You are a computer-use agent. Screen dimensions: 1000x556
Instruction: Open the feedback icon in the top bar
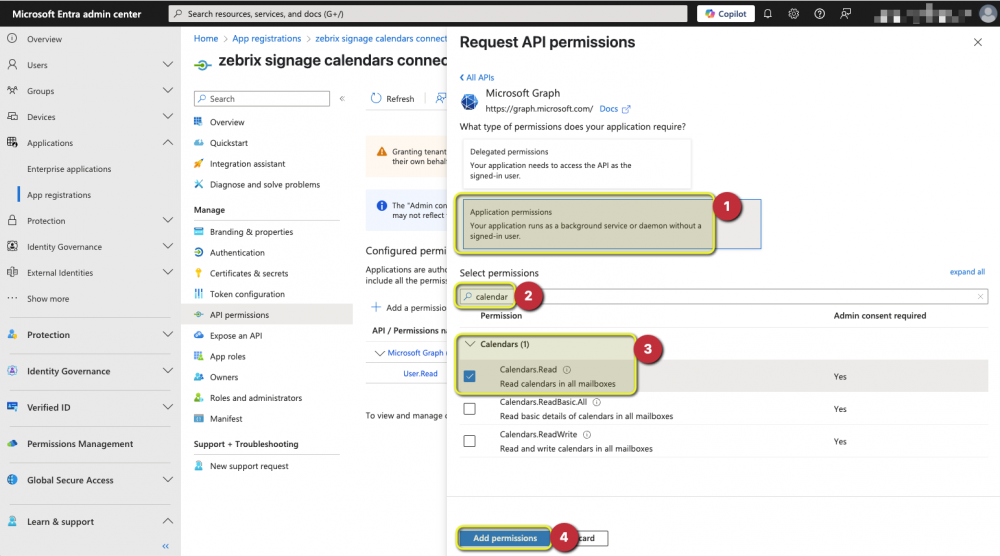(846, 13)
